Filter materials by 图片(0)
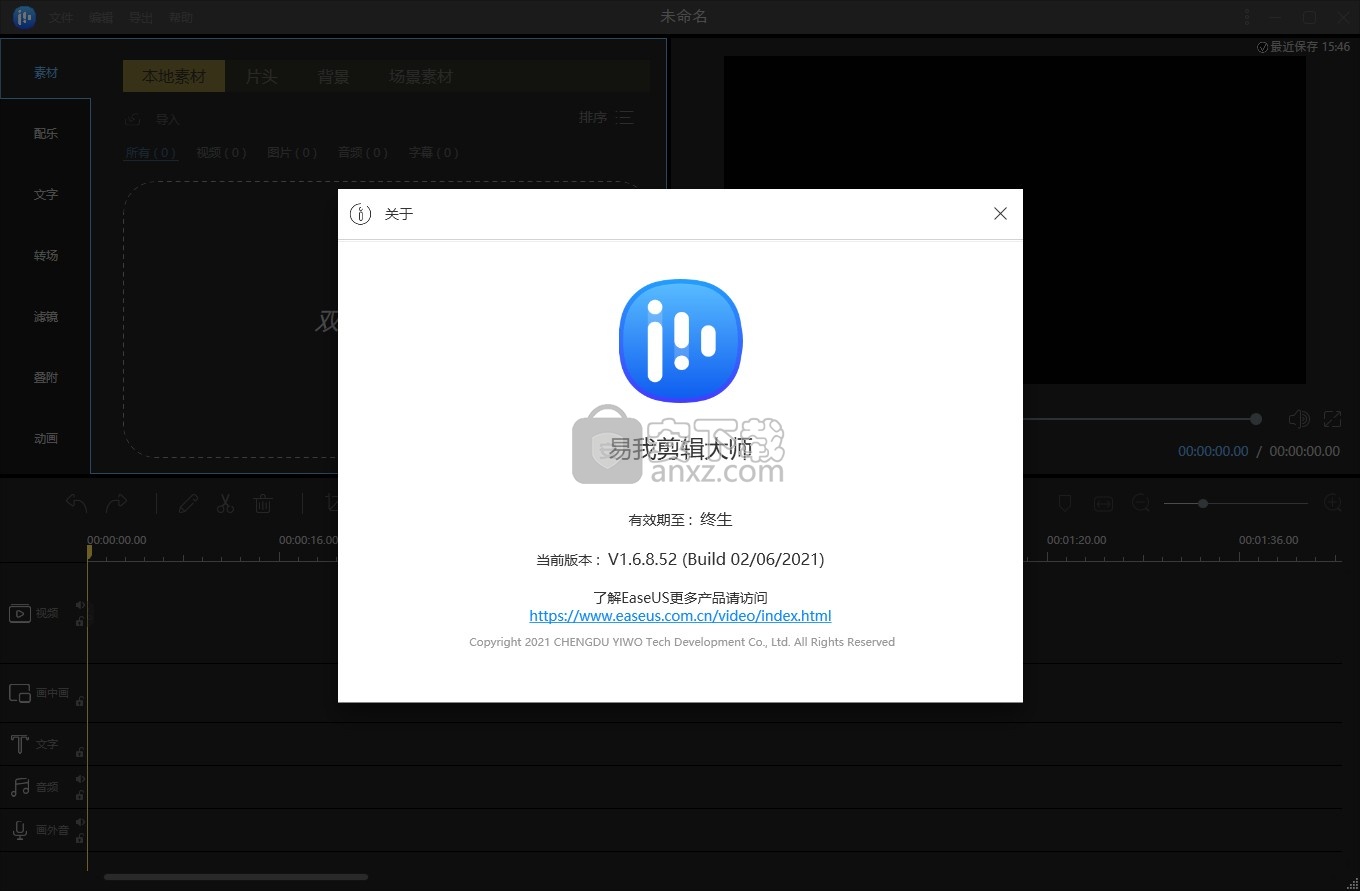 click(x=292, y=153)
